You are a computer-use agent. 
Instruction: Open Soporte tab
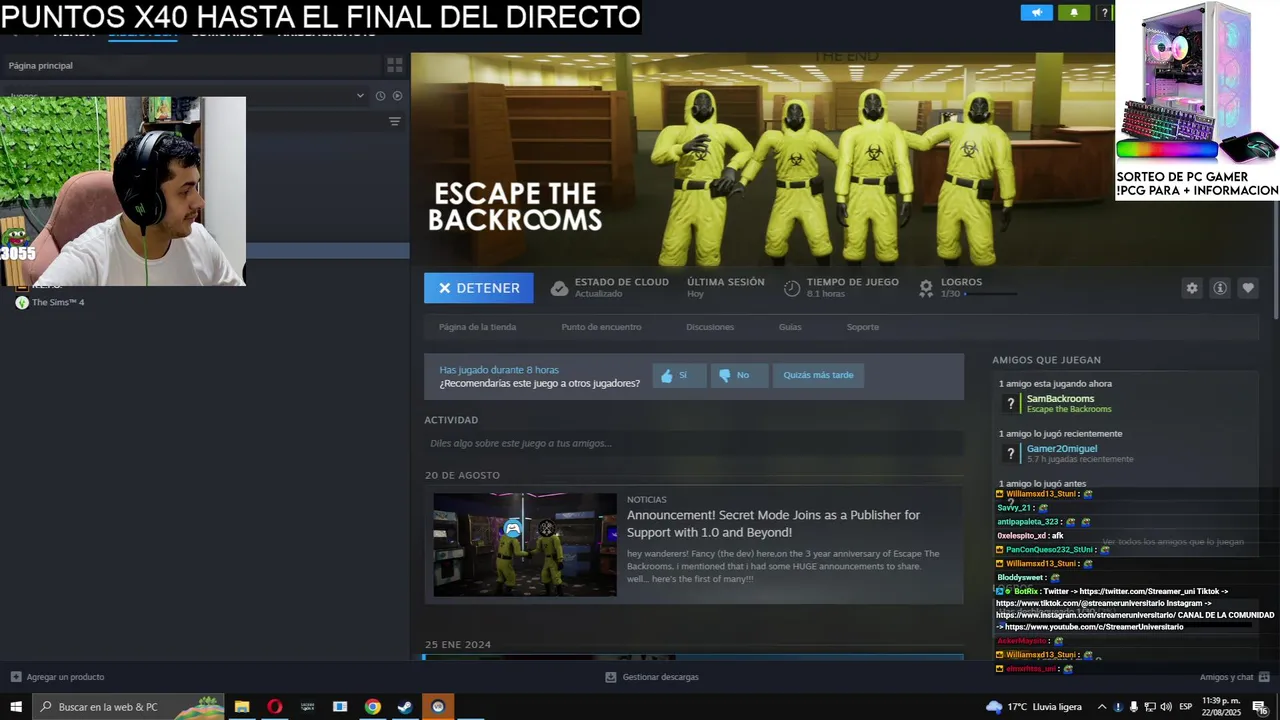click(863, 327)
